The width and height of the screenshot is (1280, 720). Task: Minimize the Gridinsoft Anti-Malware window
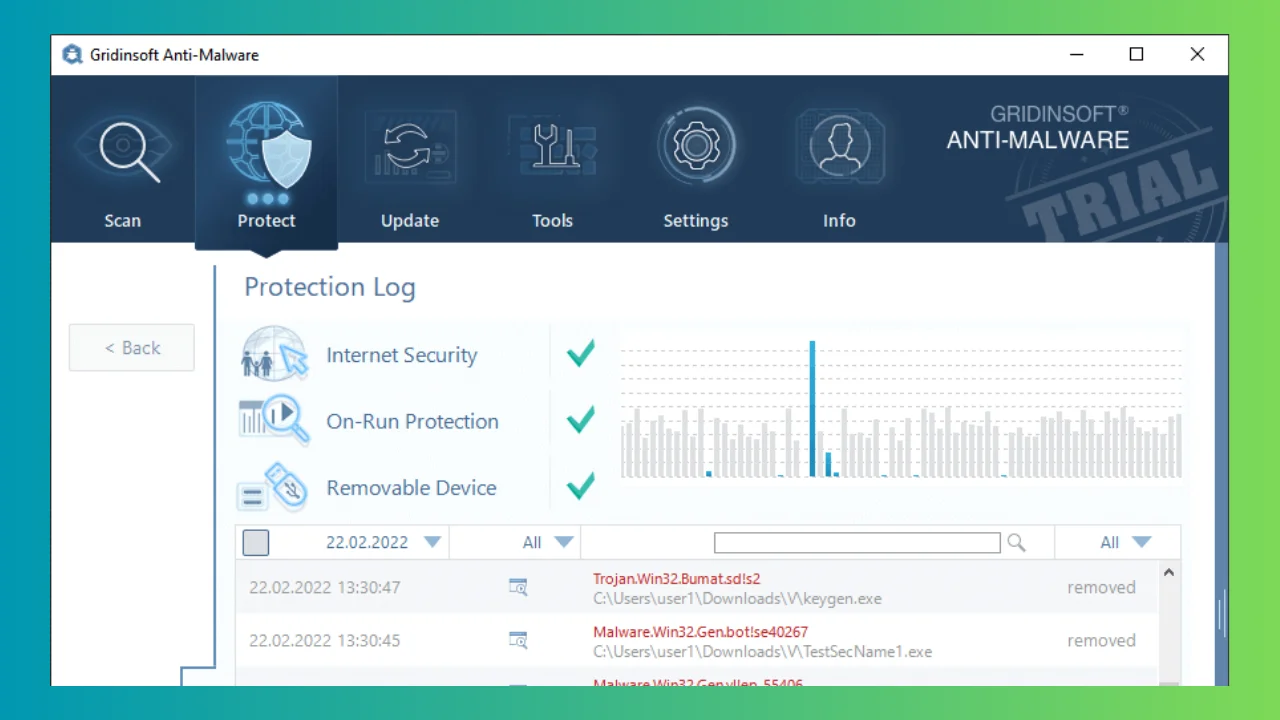point(1075,55)
